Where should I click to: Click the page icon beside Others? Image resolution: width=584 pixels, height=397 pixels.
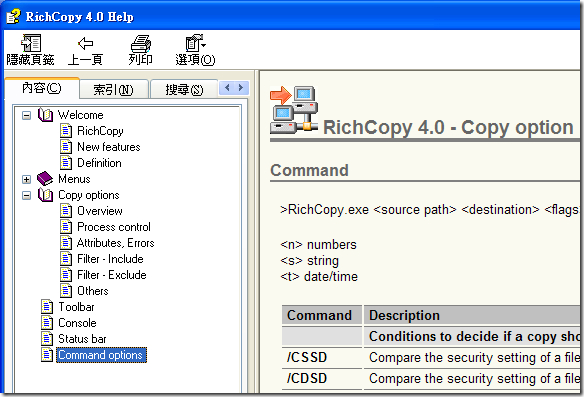(x=66, y=291)
